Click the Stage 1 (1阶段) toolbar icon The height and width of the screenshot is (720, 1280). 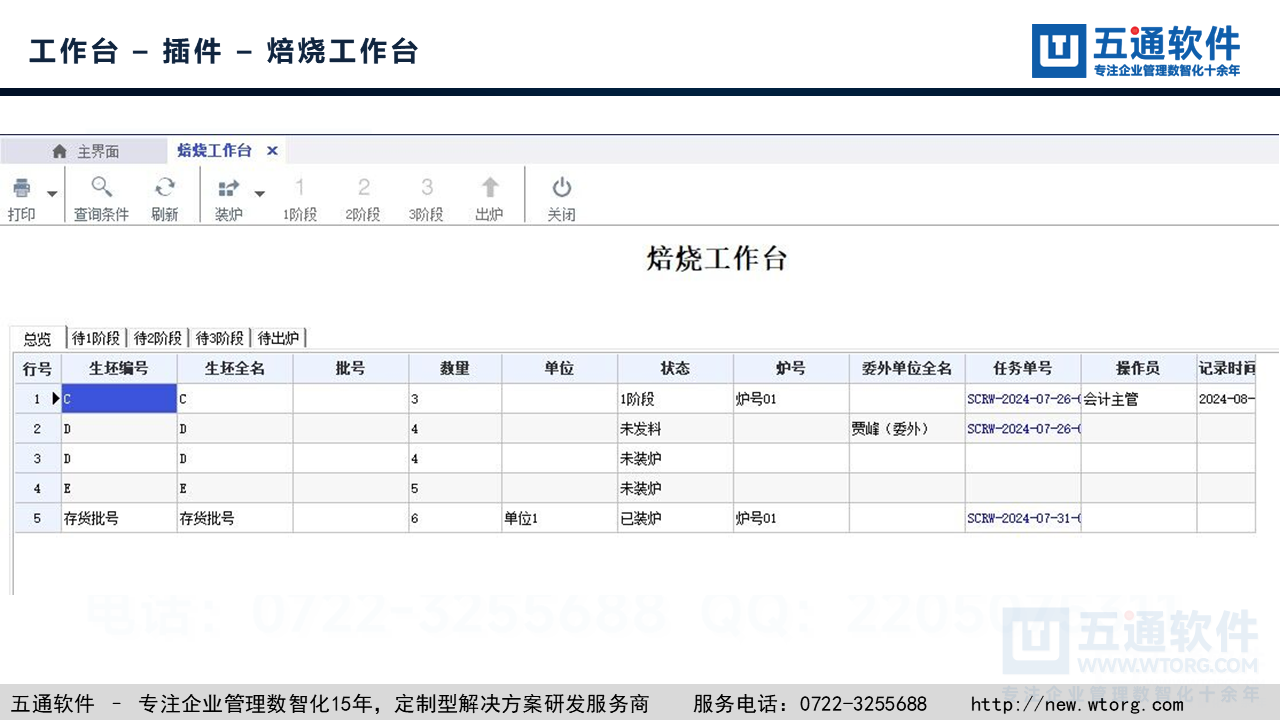[x=300, y=188]
